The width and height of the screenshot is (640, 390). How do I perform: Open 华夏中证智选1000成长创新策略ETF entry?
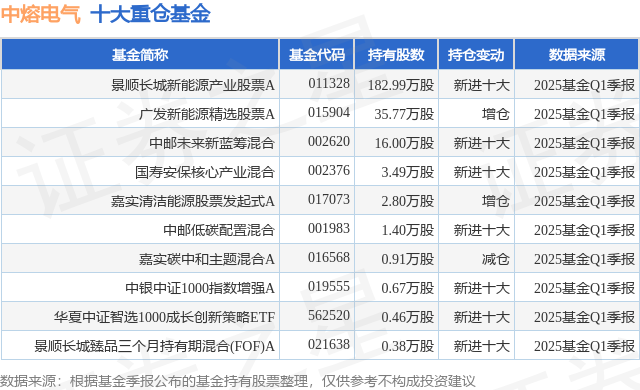[x=164, y=317]
